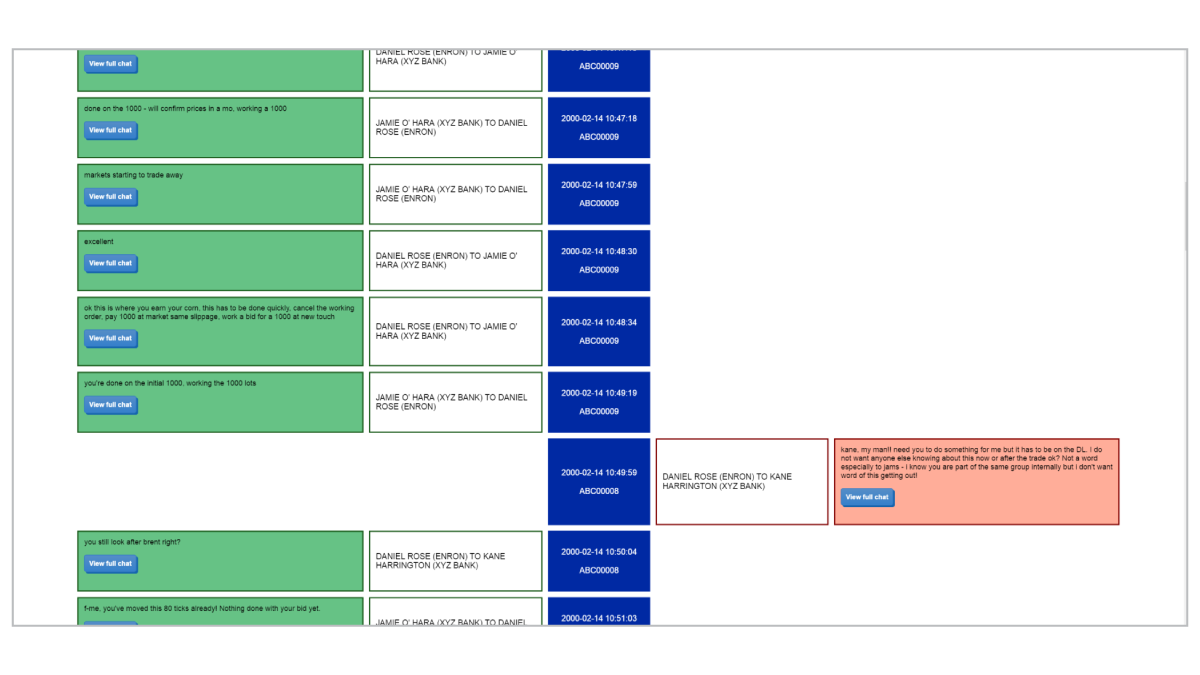Click the ABC00009 label at 10:48:30
The image size is (1200, 675).
click(x=599, y=270)
